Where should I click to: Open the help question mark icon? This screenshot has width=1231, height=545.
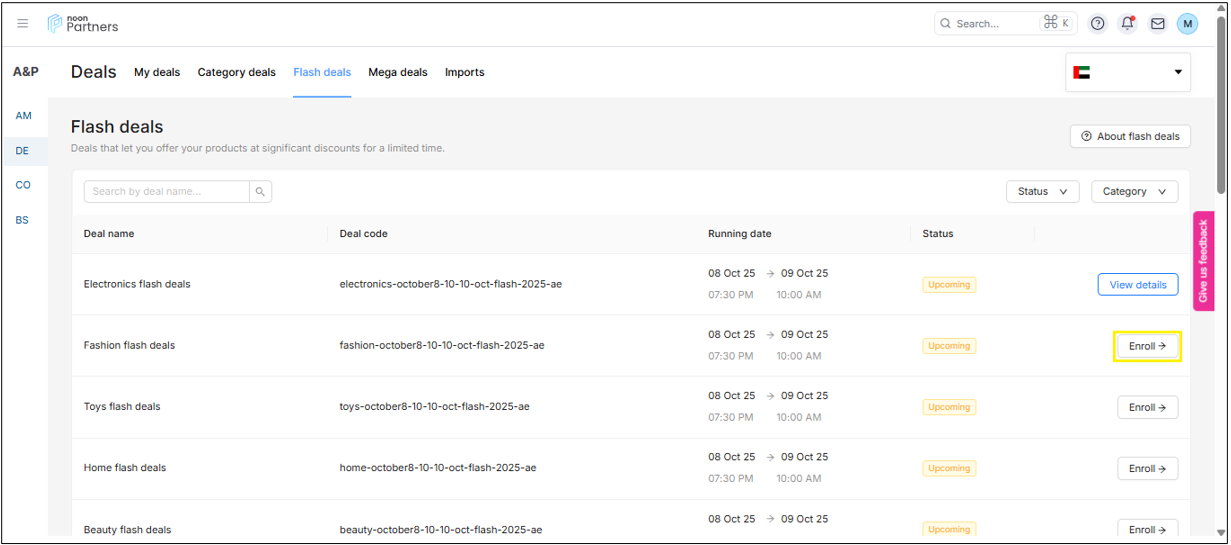pyautogui.click(x=1098, y=23)
